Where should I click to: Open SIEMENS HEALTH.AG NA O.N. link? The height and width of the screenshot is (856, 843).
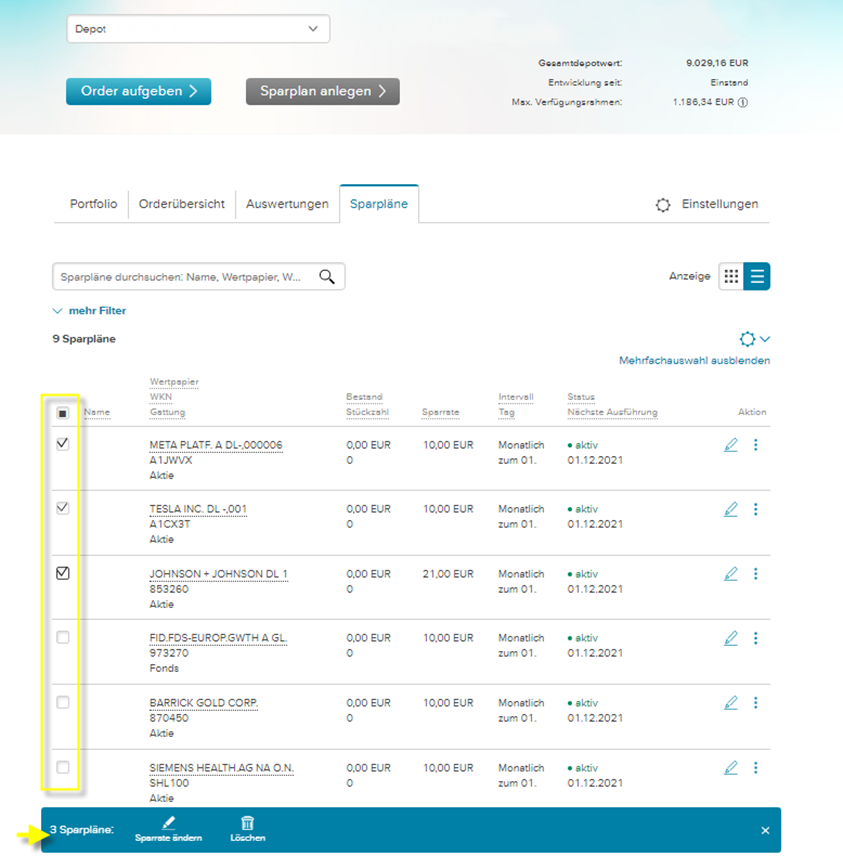[222, 768]
